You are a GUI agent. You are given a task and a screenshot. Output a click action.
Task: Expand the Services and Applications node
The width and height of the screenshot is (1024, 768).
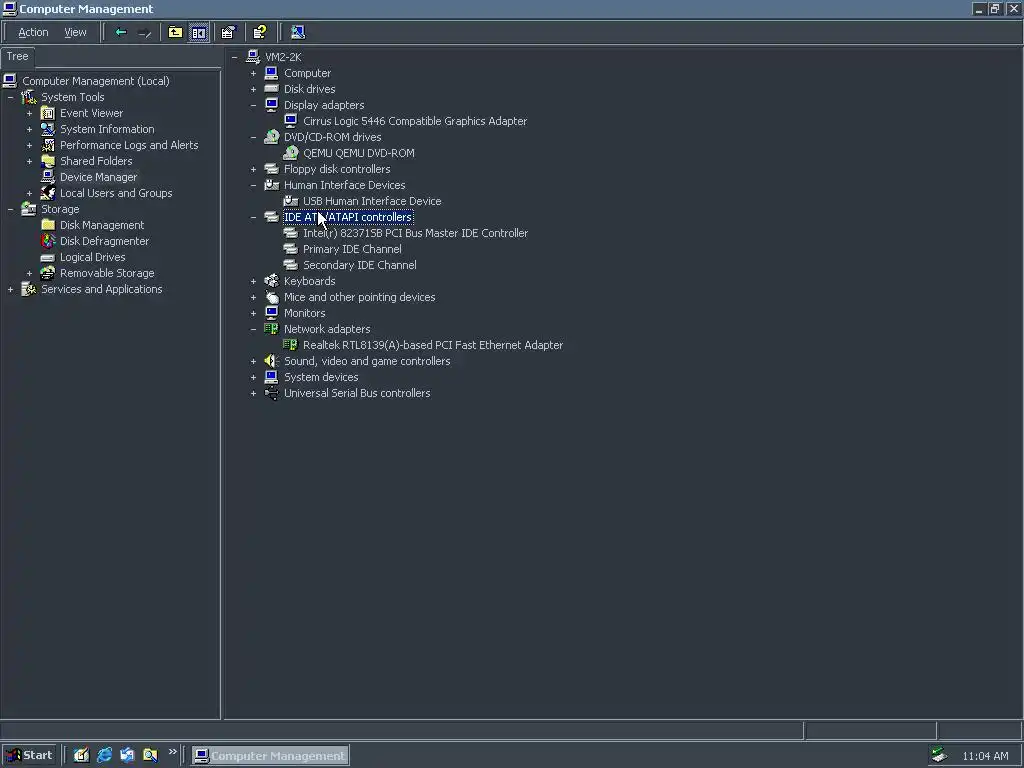pos(10,289)
